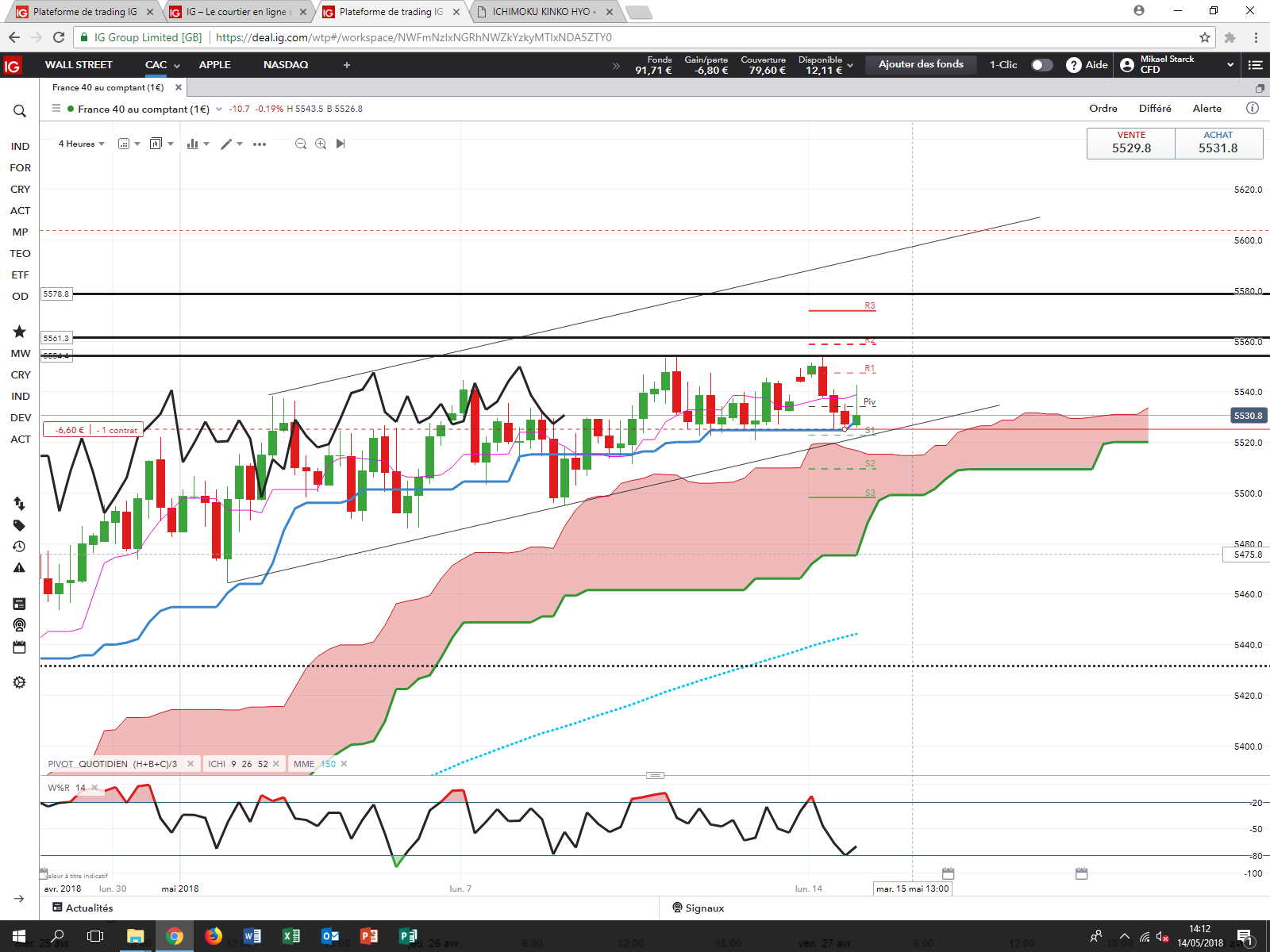The image size is (1270, 952).
Task: Open the settings gear in sidebar
Action: point(20,682)
